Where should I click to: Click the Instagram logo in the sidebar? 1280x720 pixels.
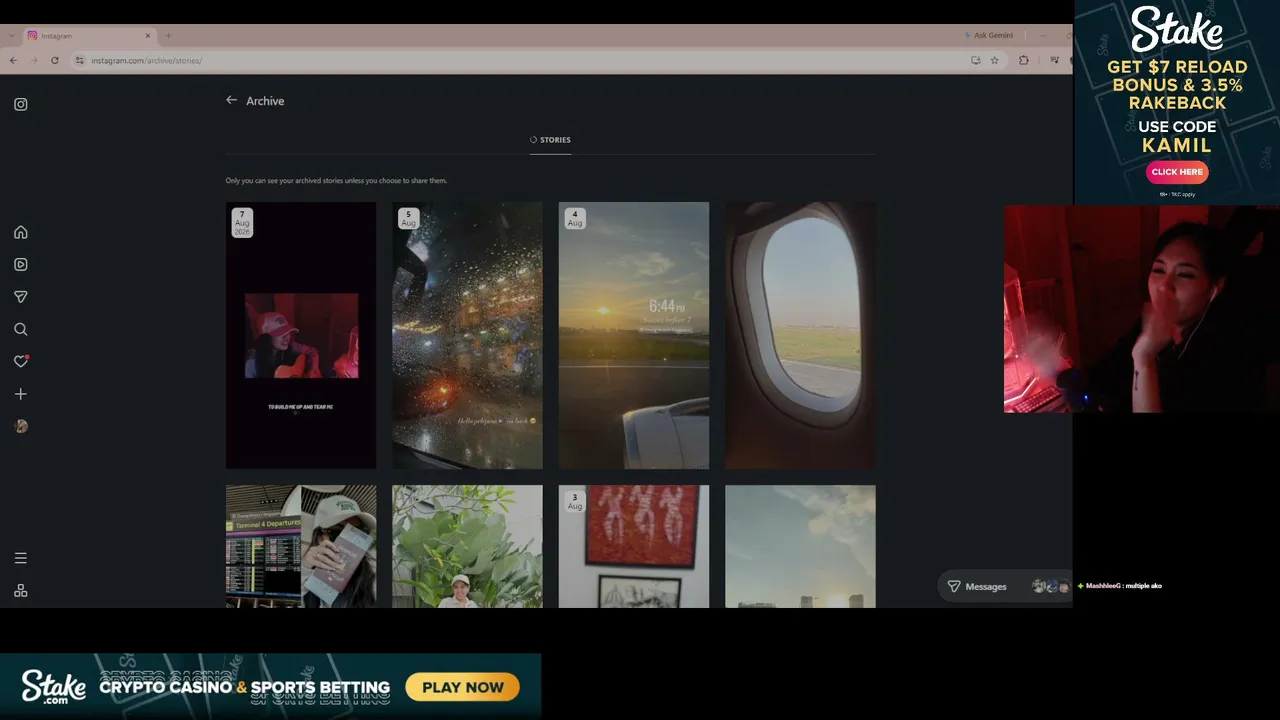[x=20, y=104]
